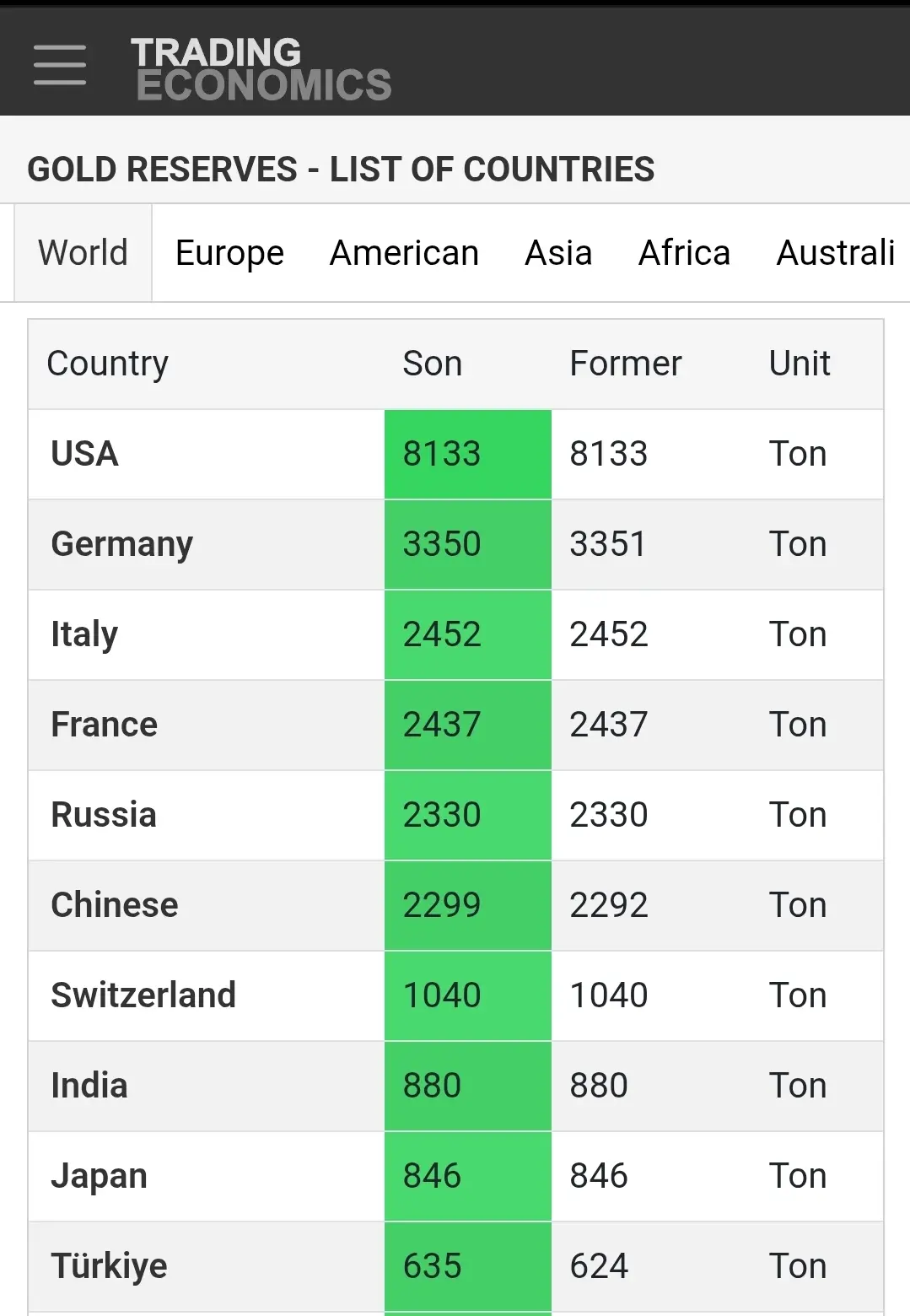The width and height of the screenshot is (910, 1316).
Task: Open the Italy country link
Action: pos(84,634)
